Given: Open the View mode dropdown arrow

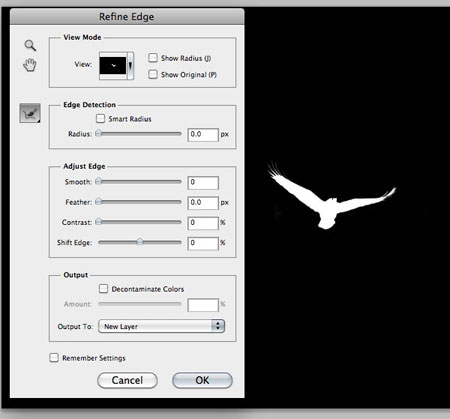Looking at the screenshot, I should 131,66.
